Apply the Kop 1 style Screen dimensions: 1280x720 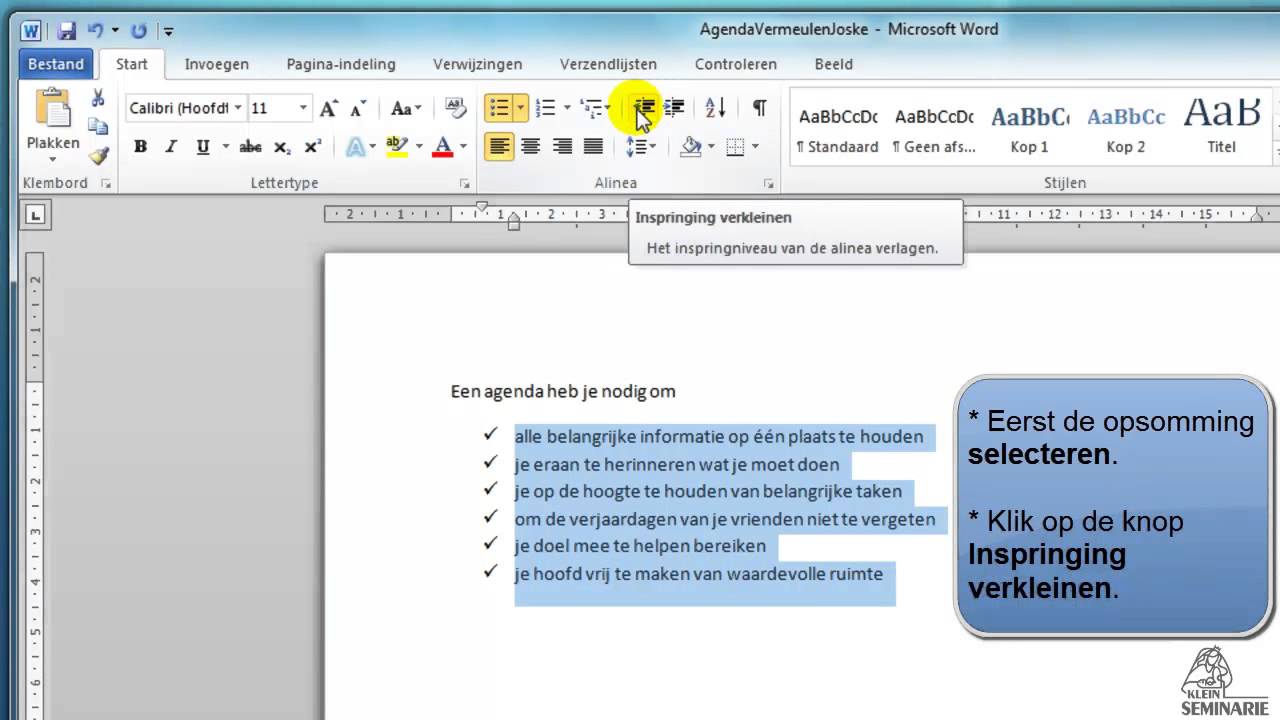click(1030, 128)
